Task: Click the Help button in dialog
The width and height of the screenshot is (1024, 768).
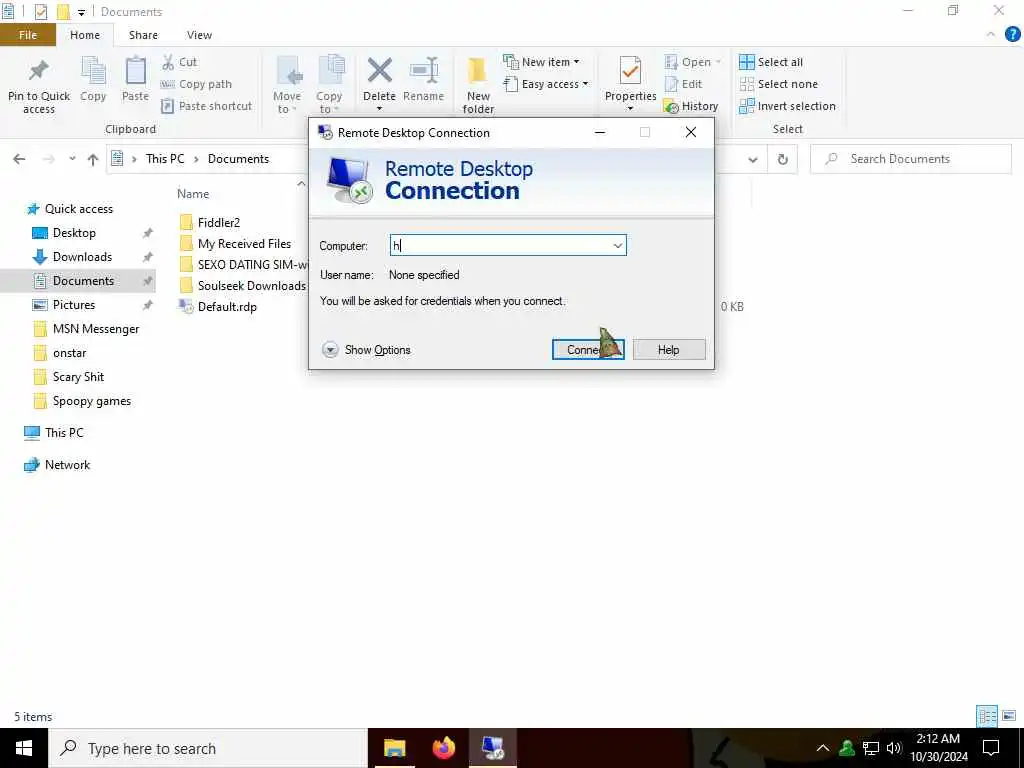Action: (x=669, y=349)
